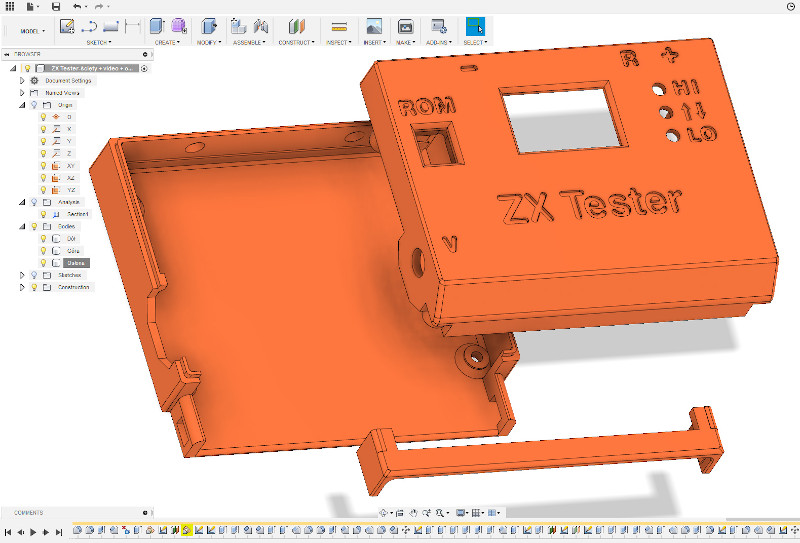
Task: Open the MODEL workspace dropdown
Action: [32, 31]
